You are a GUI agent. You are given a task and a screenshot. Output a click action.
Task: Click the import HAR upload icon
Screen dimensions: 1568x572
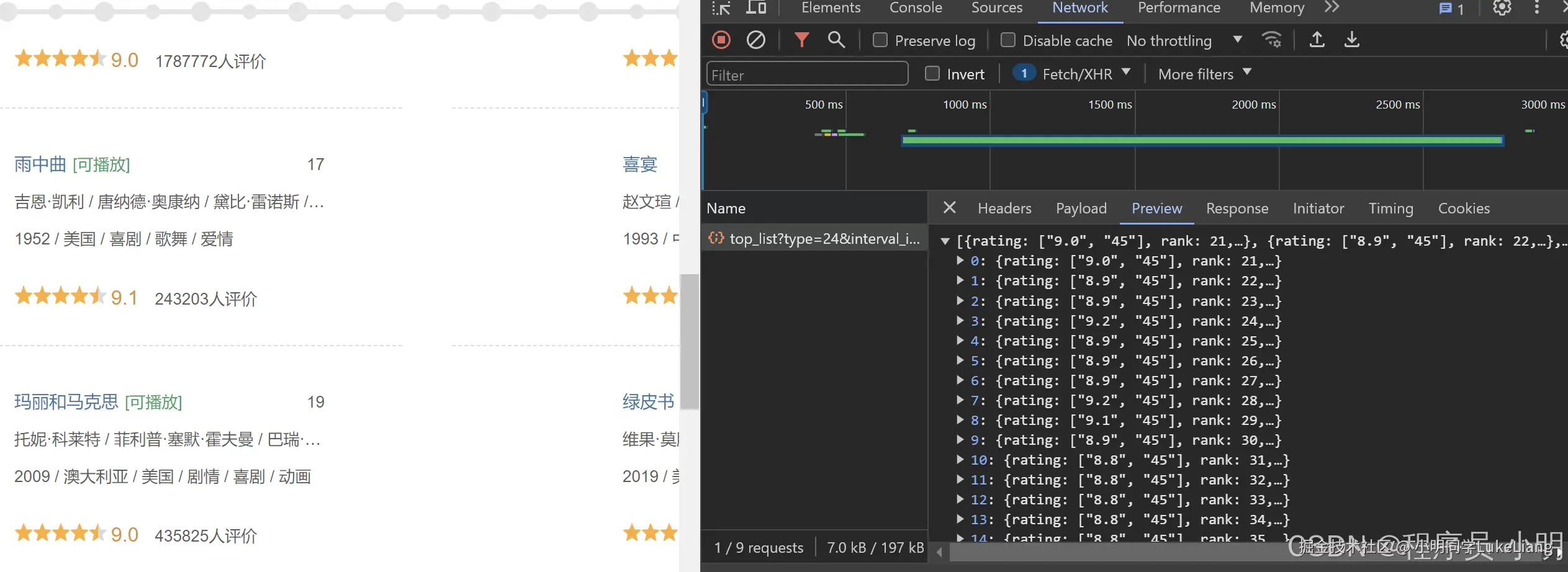click(x=1317, y=40)
